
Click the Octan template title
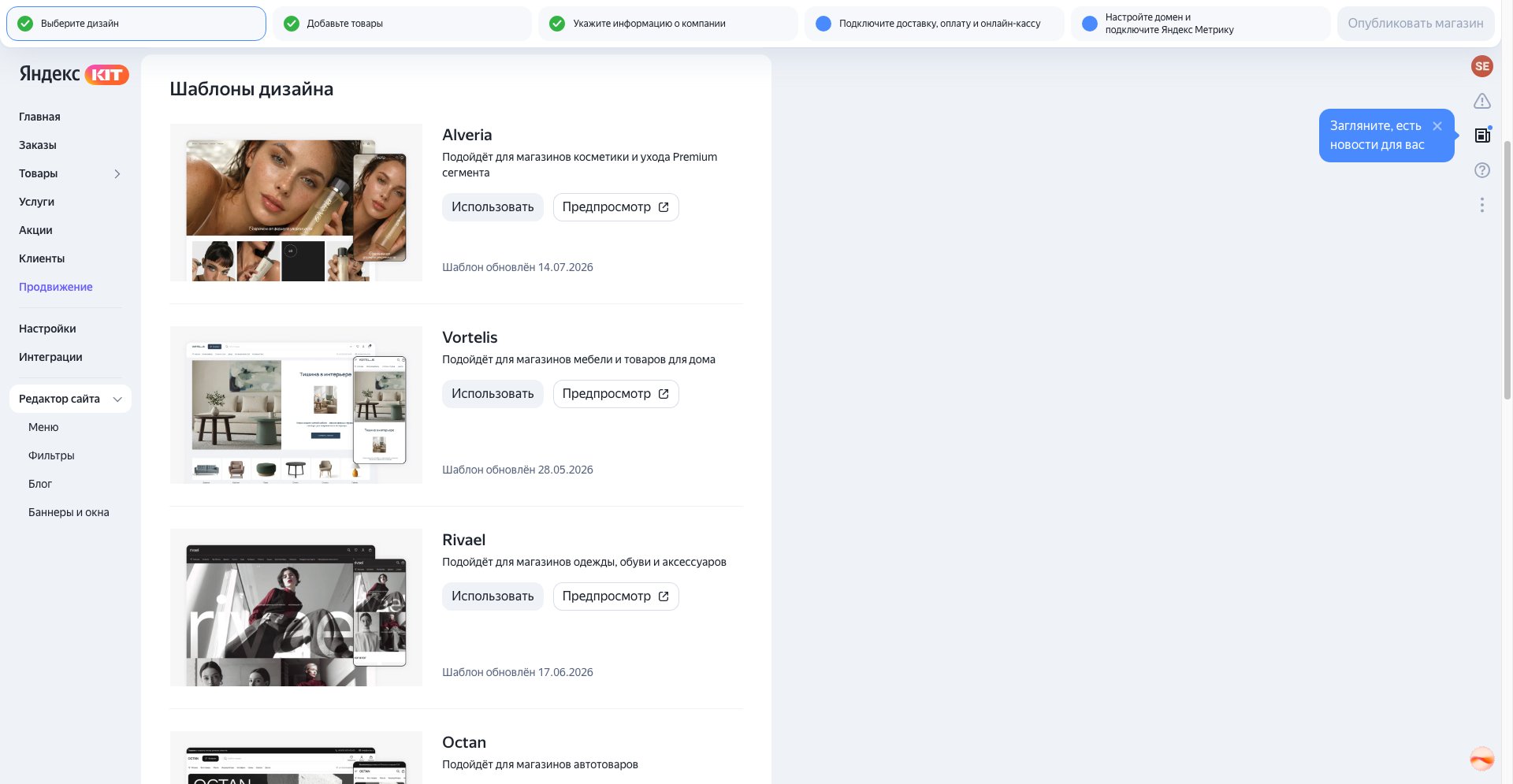point(464,742)
